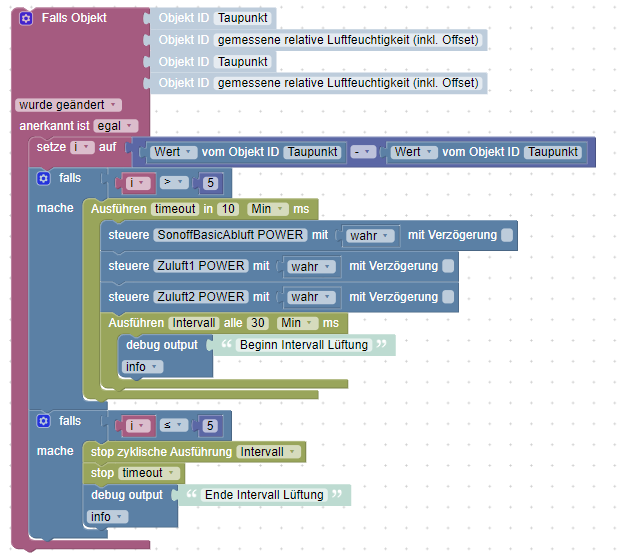This screenshot has width=633, height=557.
Task: Select the 'Falls Objekt' block title
Action: click(x=74, y=18)
